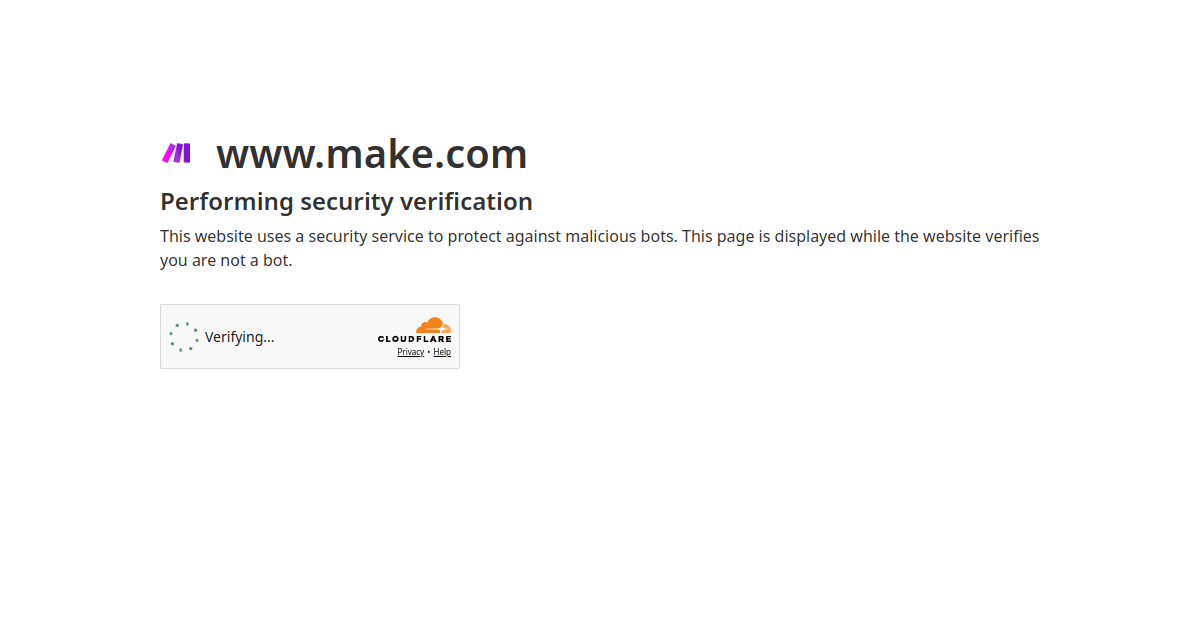Screen dimensions: 1200x630
Task: Click the 'you are not a bot.' line
Action: 226,261
